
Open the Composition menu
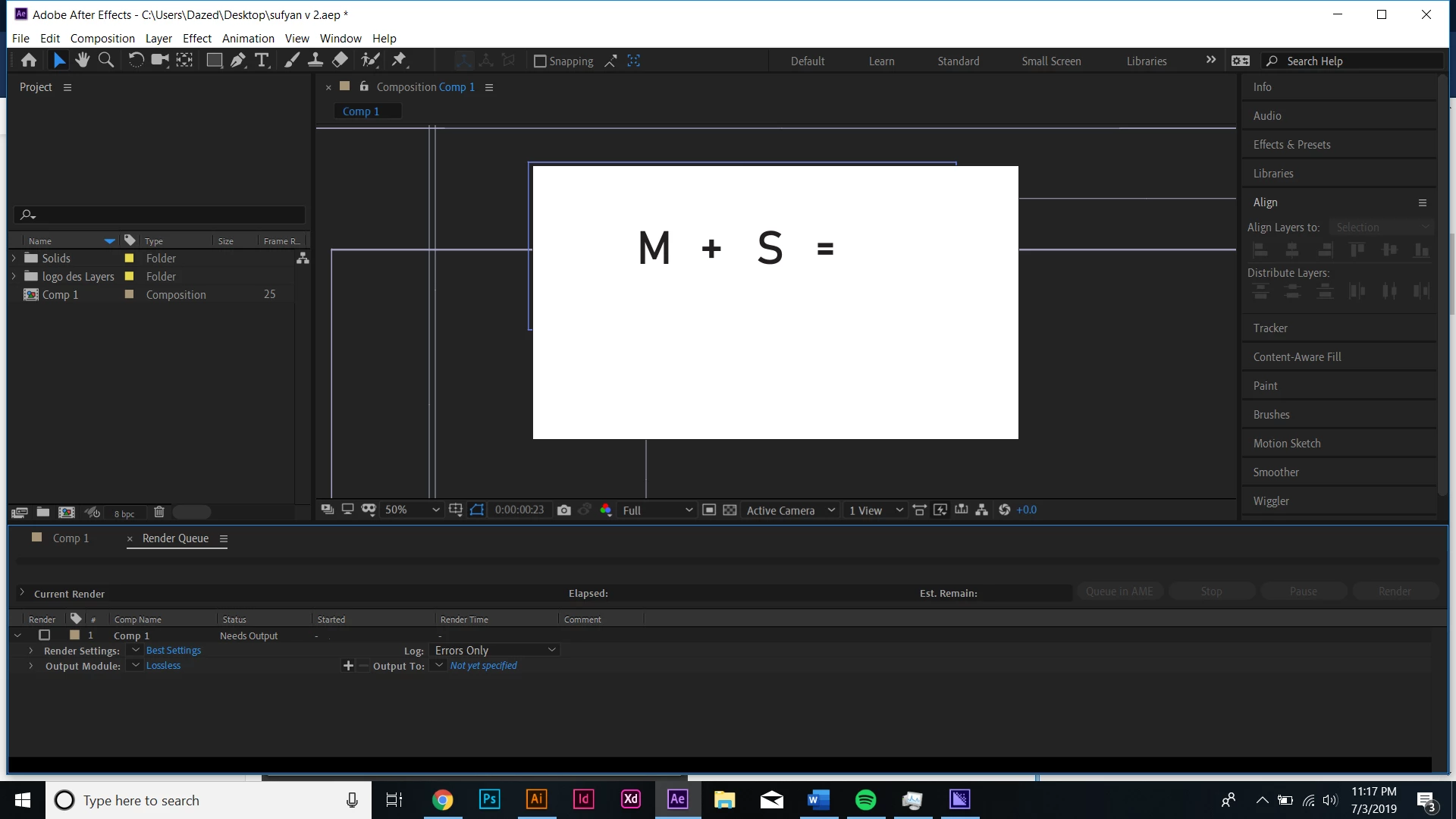tap(102, 38)
